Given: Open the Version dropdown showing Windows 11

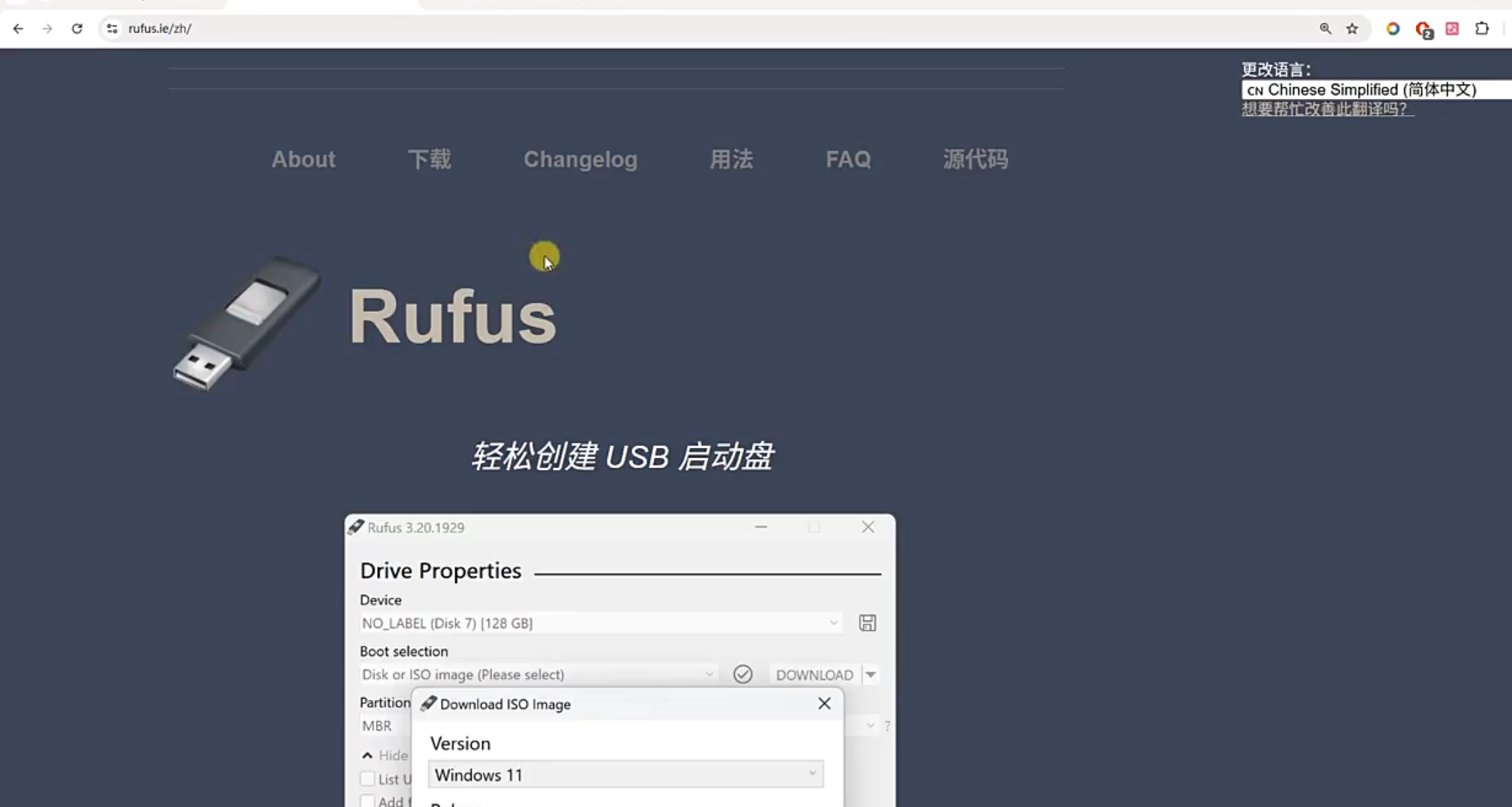Looking at the screenshot, I should pyautogui.click(x=625, y=774).
